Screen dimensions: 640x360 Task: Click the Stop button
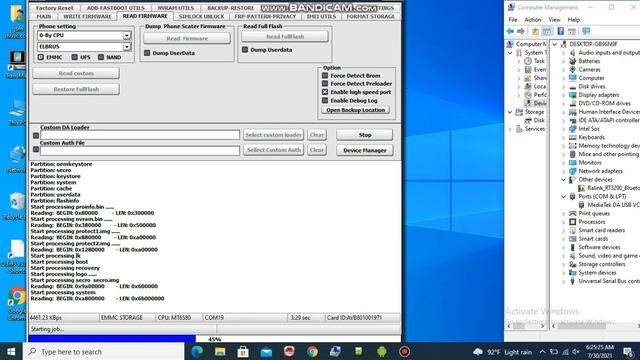[x=364, y=135]
